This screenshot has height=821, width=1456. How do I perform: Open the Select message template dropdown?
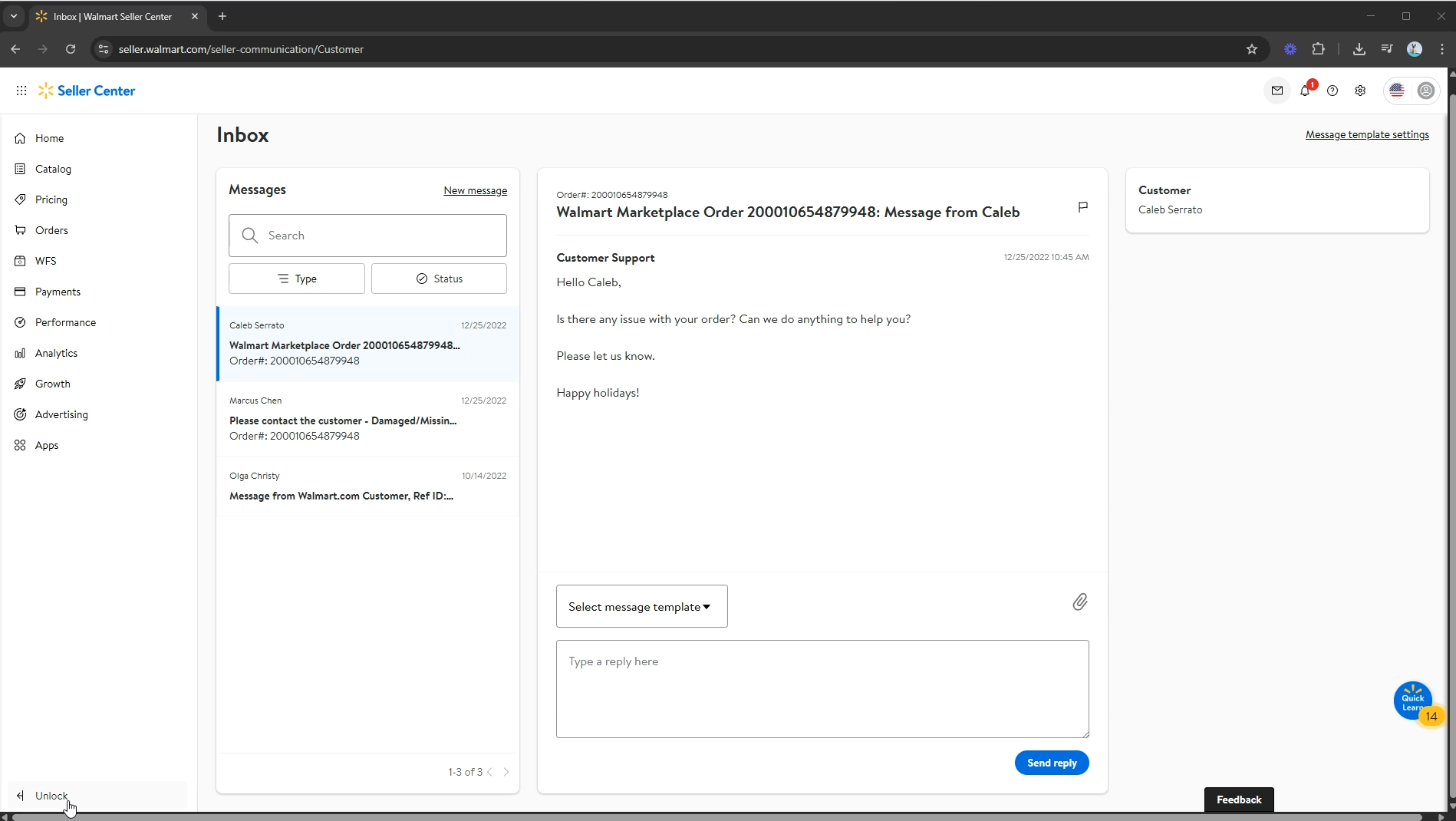coord(642,607)
